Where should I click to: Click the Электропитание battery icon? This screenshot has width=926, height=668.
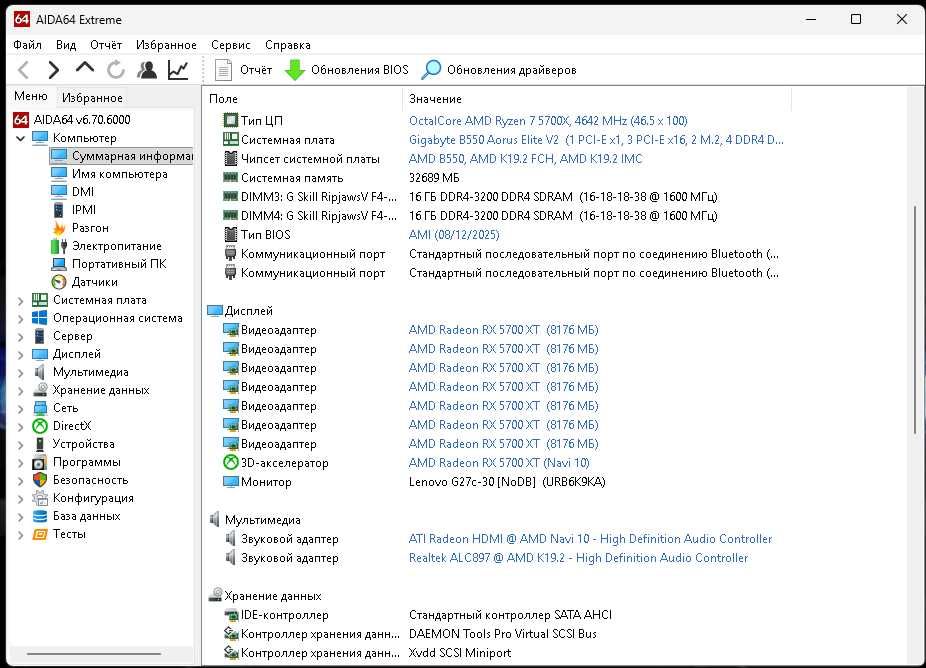pyautogui.click(x=59, y=246)
